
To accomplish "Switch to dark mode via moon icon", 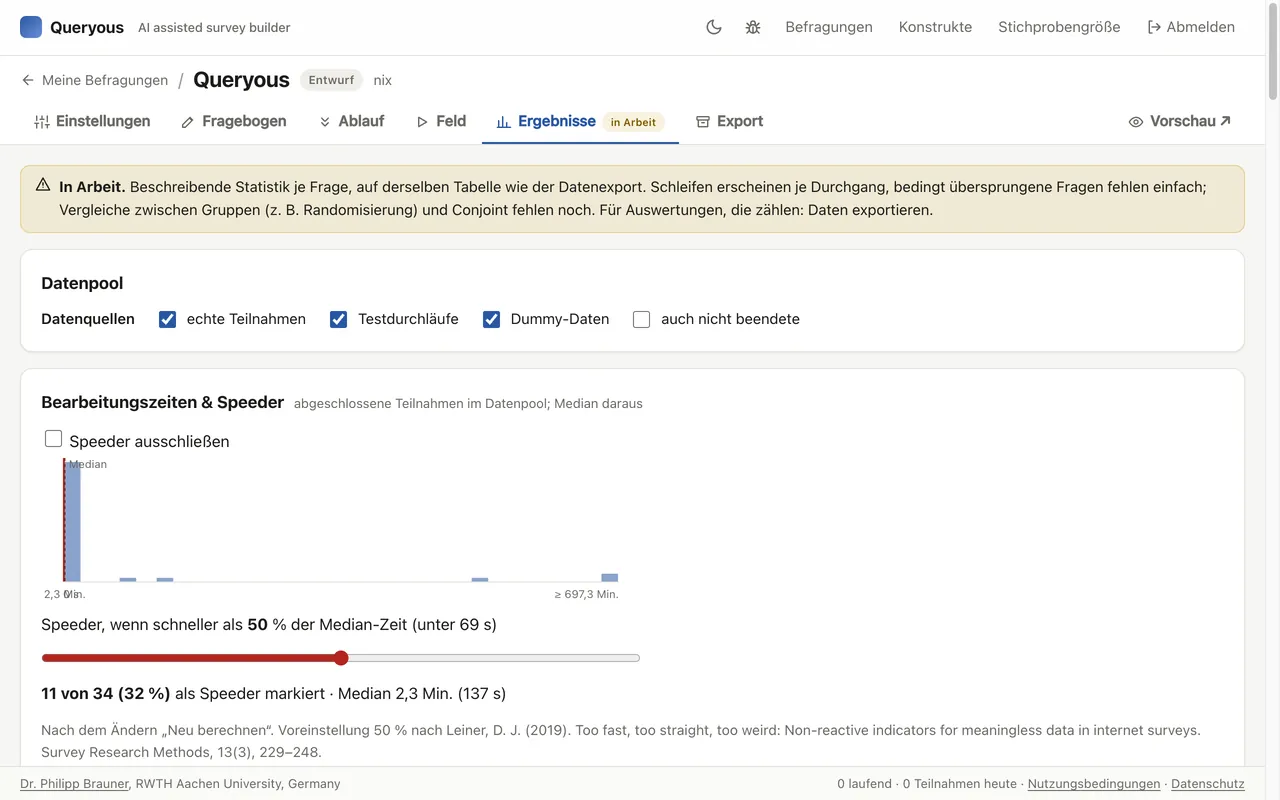I will click(x=714, y=27).
